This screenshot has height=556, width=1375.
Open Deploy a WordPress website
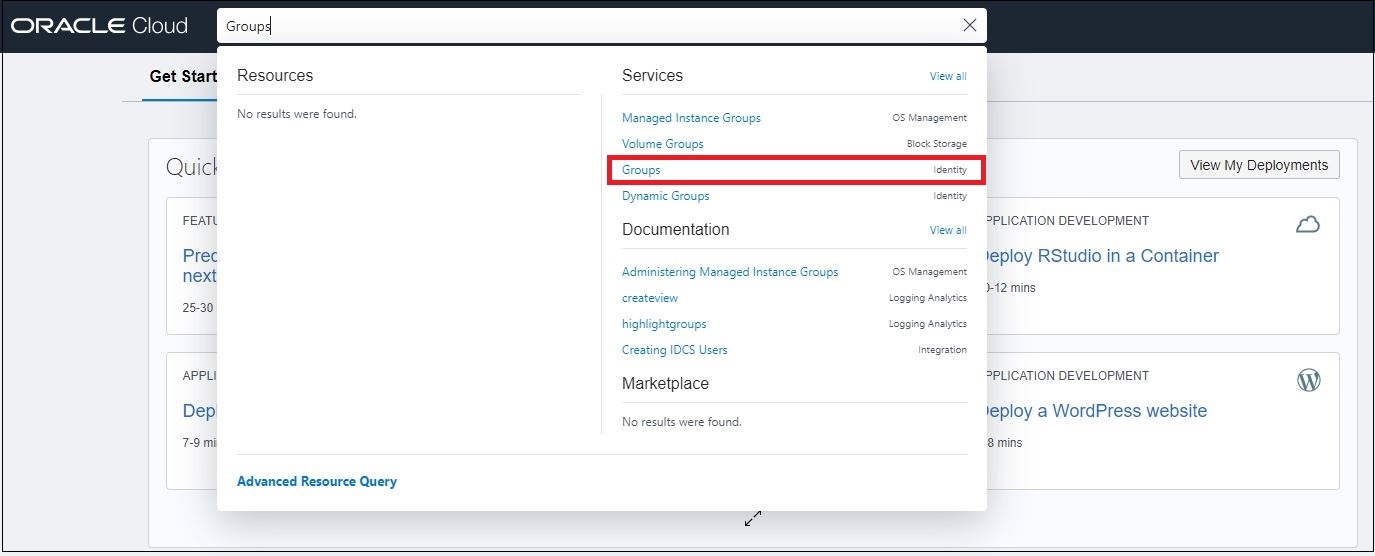(x=1094, y=411)
